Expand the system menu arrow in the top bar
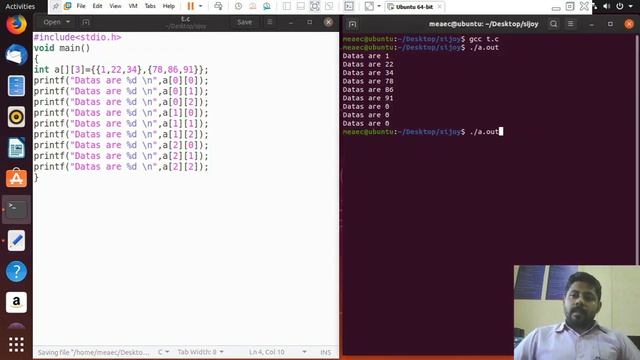640x360 pixels. pos(631,6)
